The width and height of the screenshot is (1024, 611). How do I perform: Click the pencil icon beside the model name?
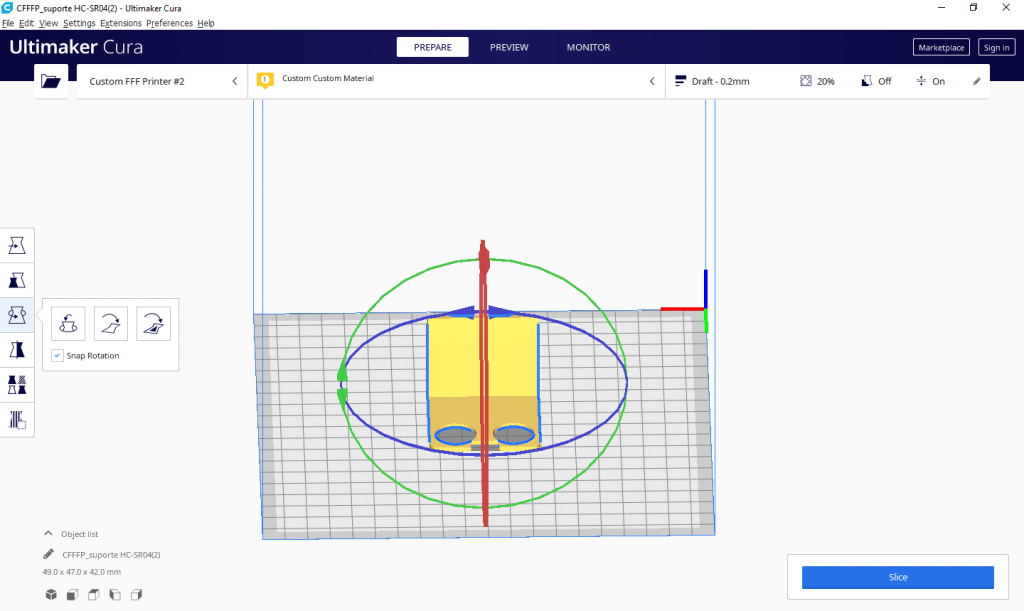48,554
